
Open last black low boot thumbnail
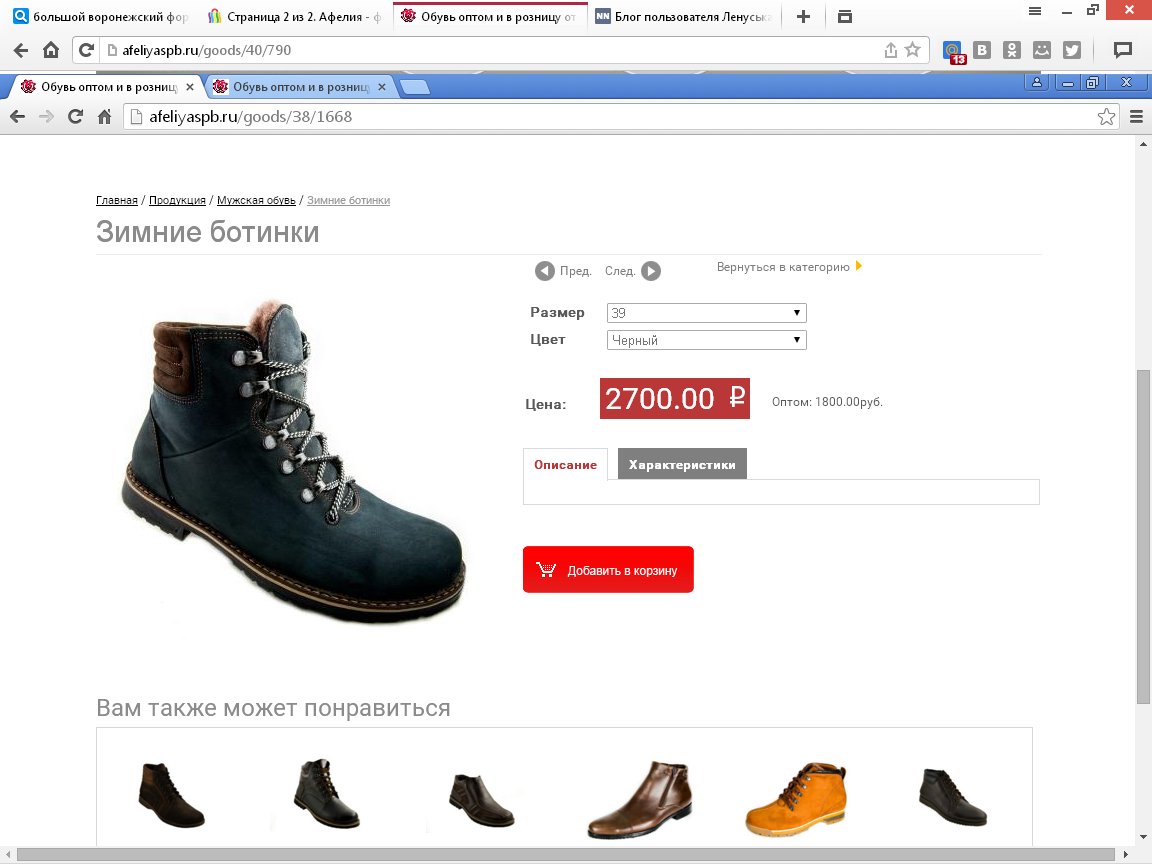click(953, 796)
